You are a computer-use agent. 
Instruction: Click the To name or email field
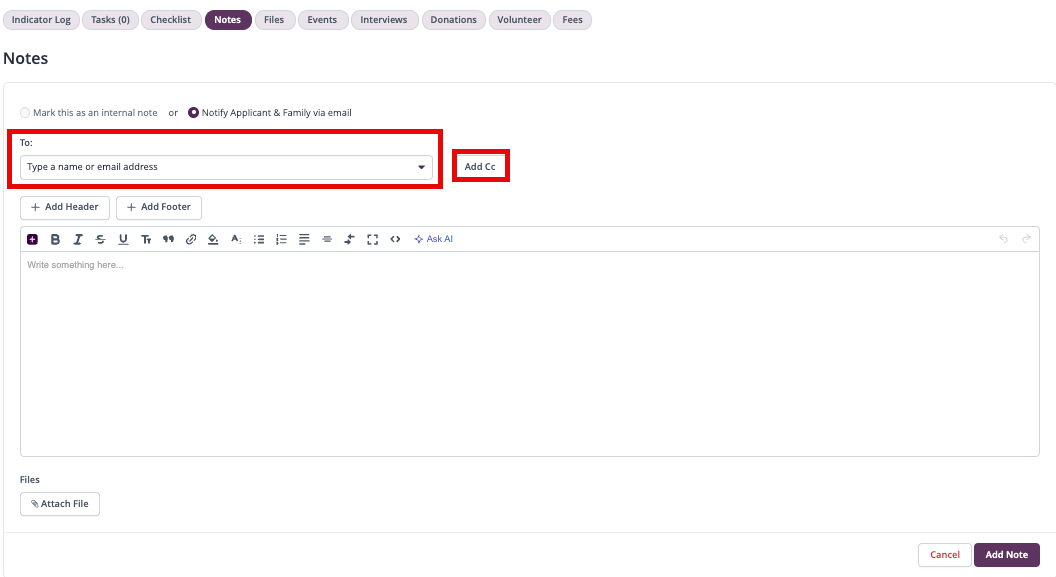(x=226, y=167)
